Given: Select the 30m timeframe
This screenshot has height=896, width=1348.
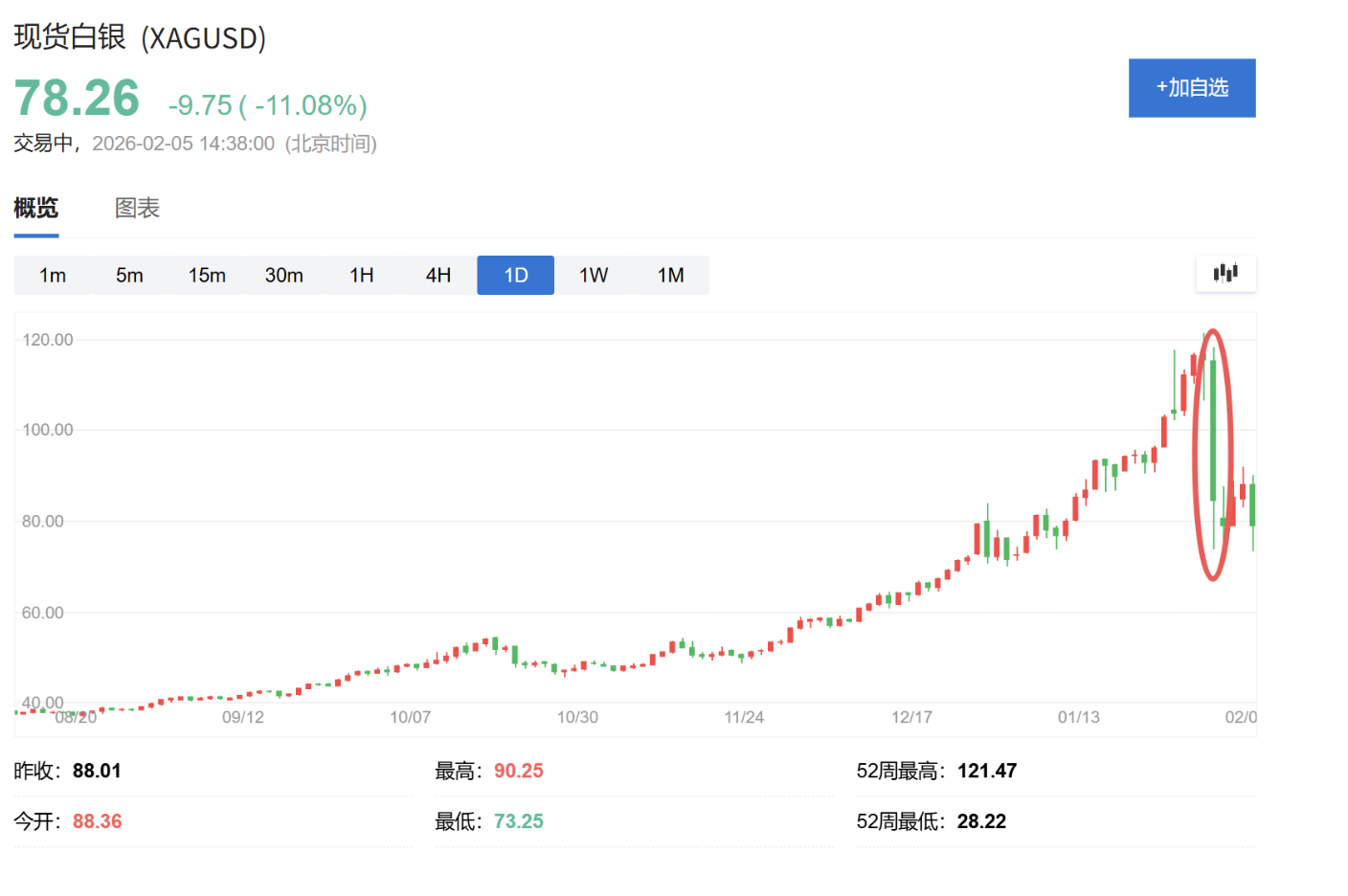Looking at the screenshot, I should coord(284,276).
